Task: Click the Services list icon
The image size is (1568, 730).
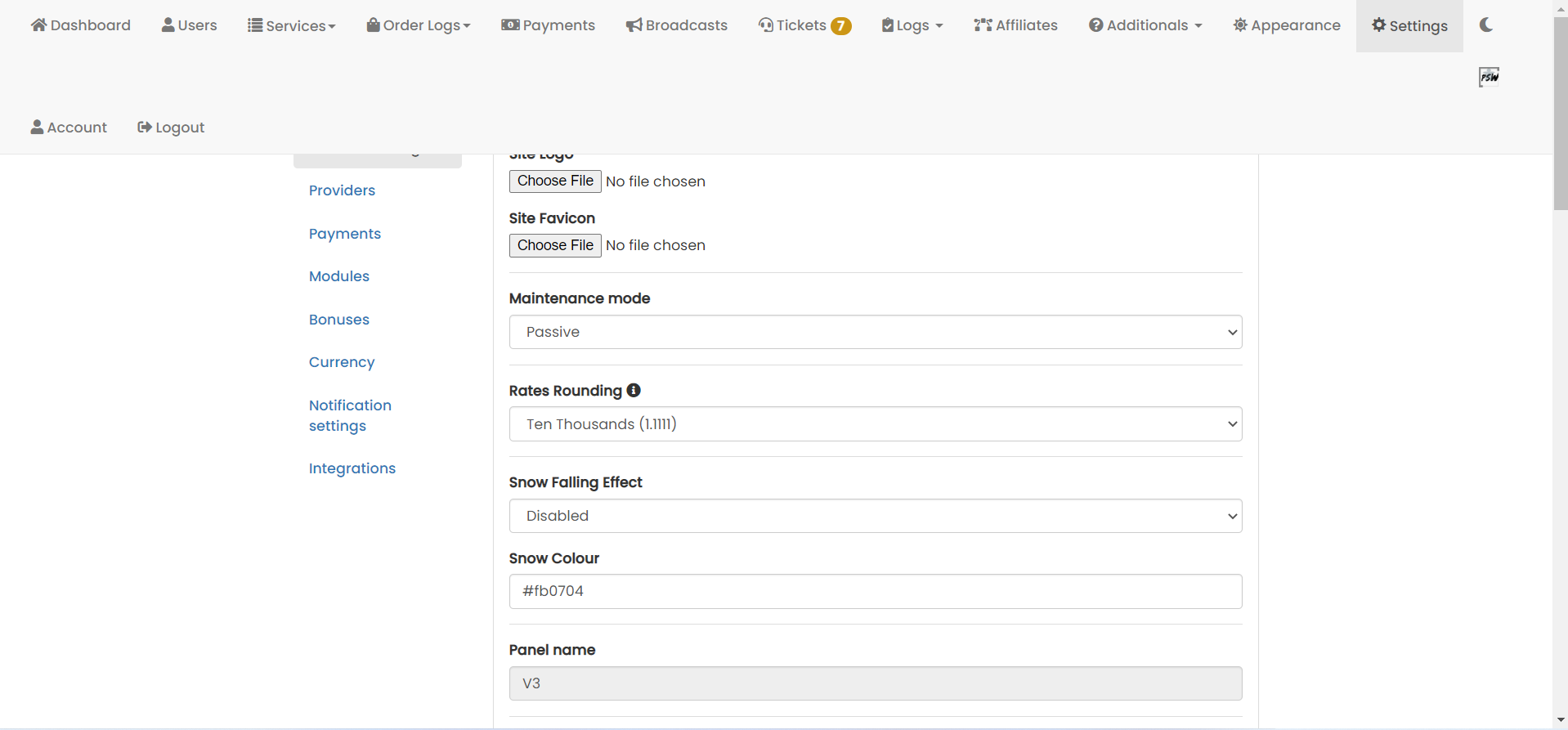Action: click(255, 25)
